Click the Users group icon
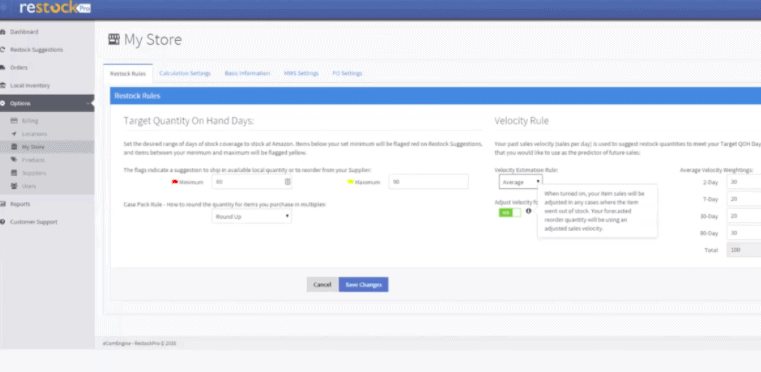761x372 pixels. pos(14,186)
